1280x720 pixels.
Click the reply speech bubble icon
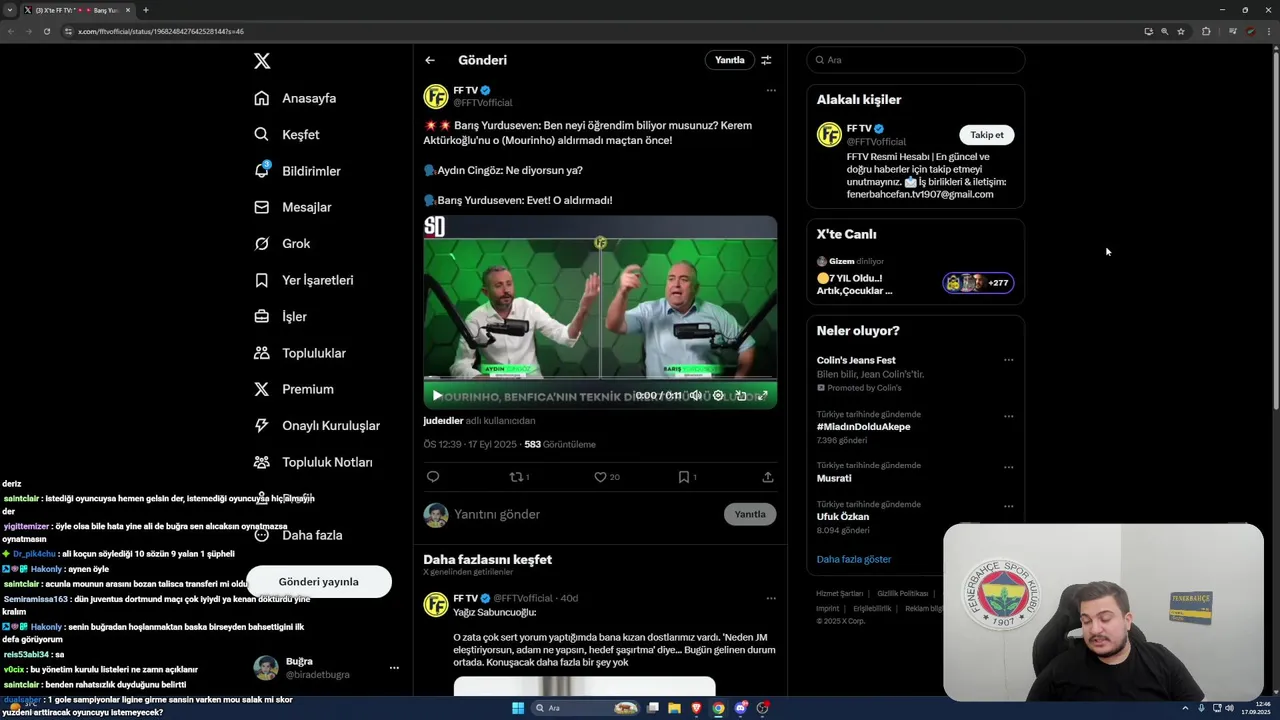pos(433,477)
